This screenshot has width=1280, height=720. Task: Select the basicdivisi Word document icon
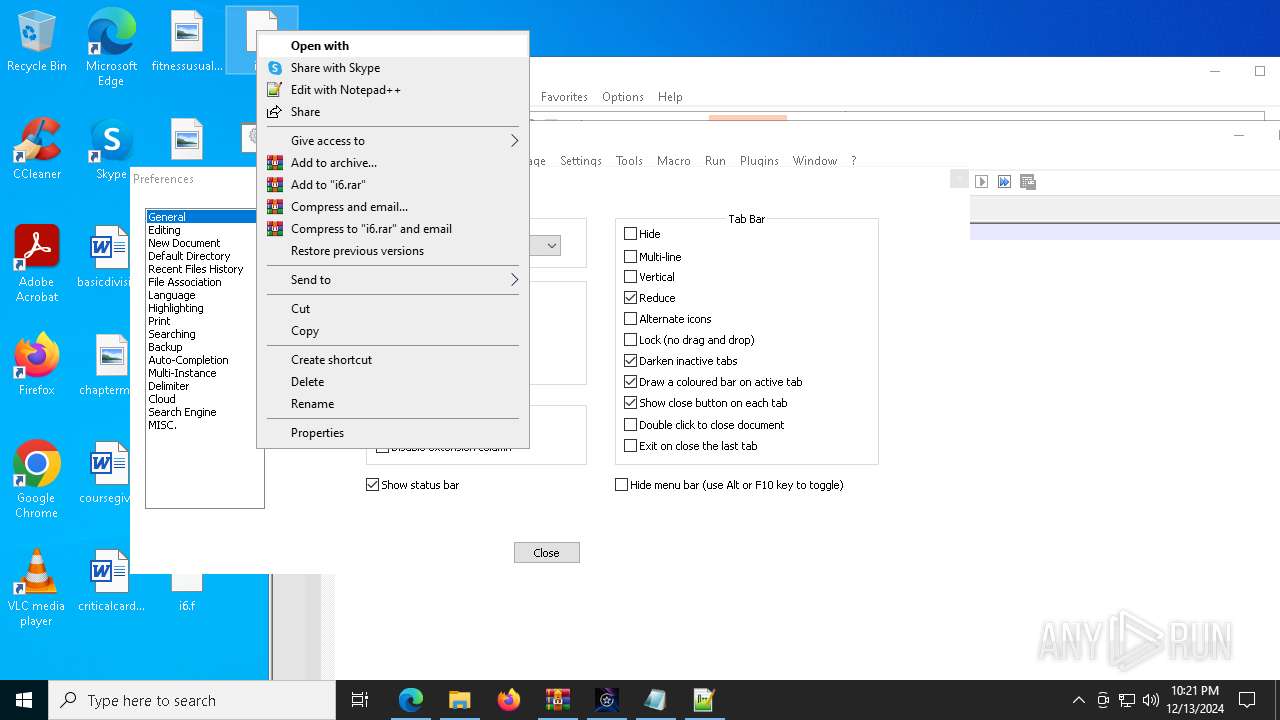click(x=108, y=258)
